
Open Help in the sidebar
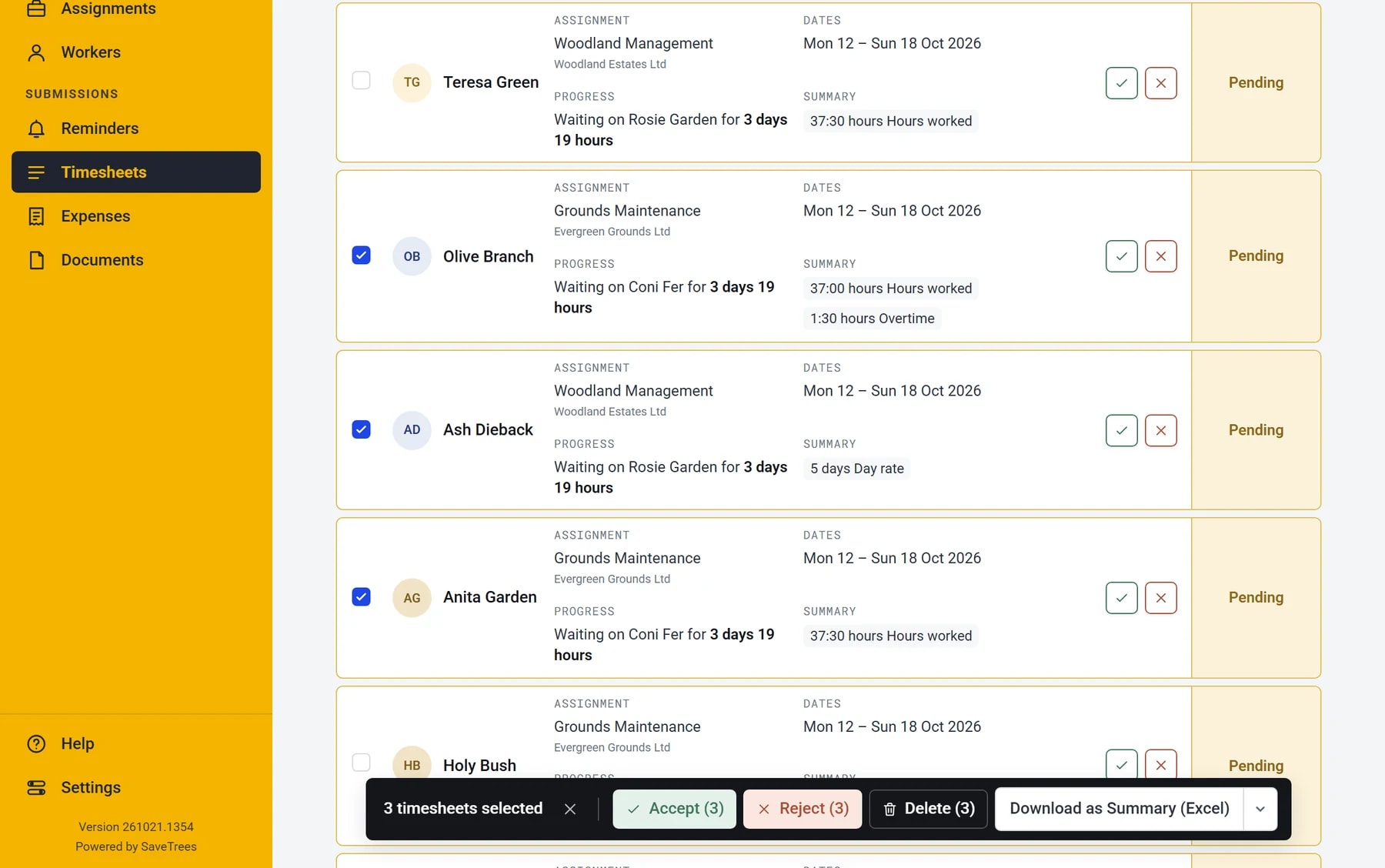136,744
